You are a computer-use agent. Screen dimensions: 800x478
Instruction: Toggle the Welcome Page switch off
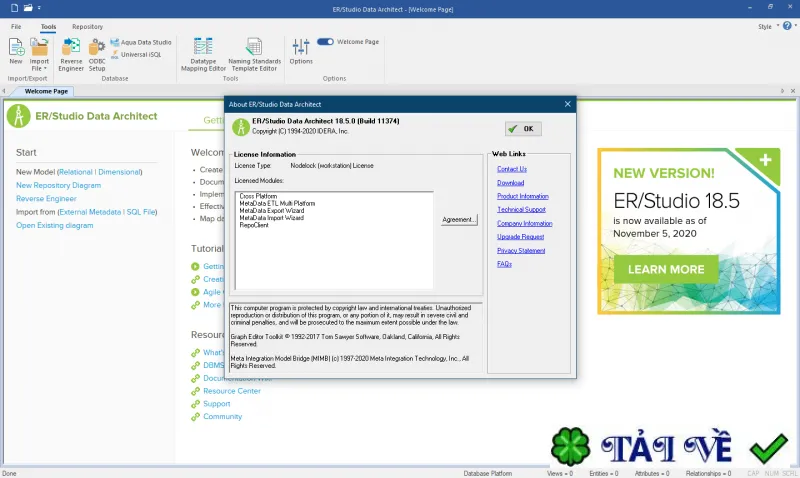click(x=325, y=42)
